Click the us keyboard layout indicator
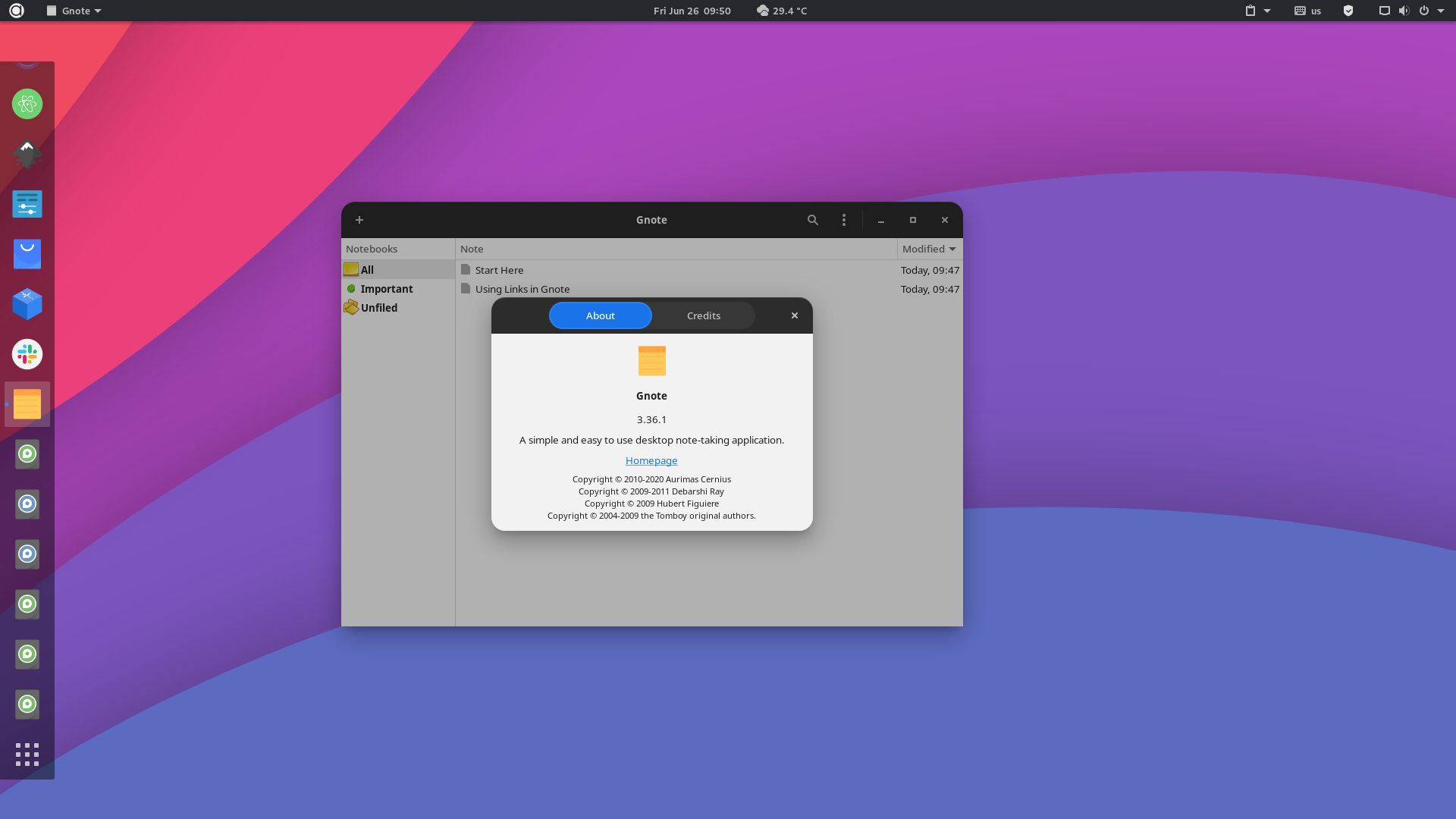This screenshot has height=819, width=1456. pyautogui.click(x=1313, y=11)
